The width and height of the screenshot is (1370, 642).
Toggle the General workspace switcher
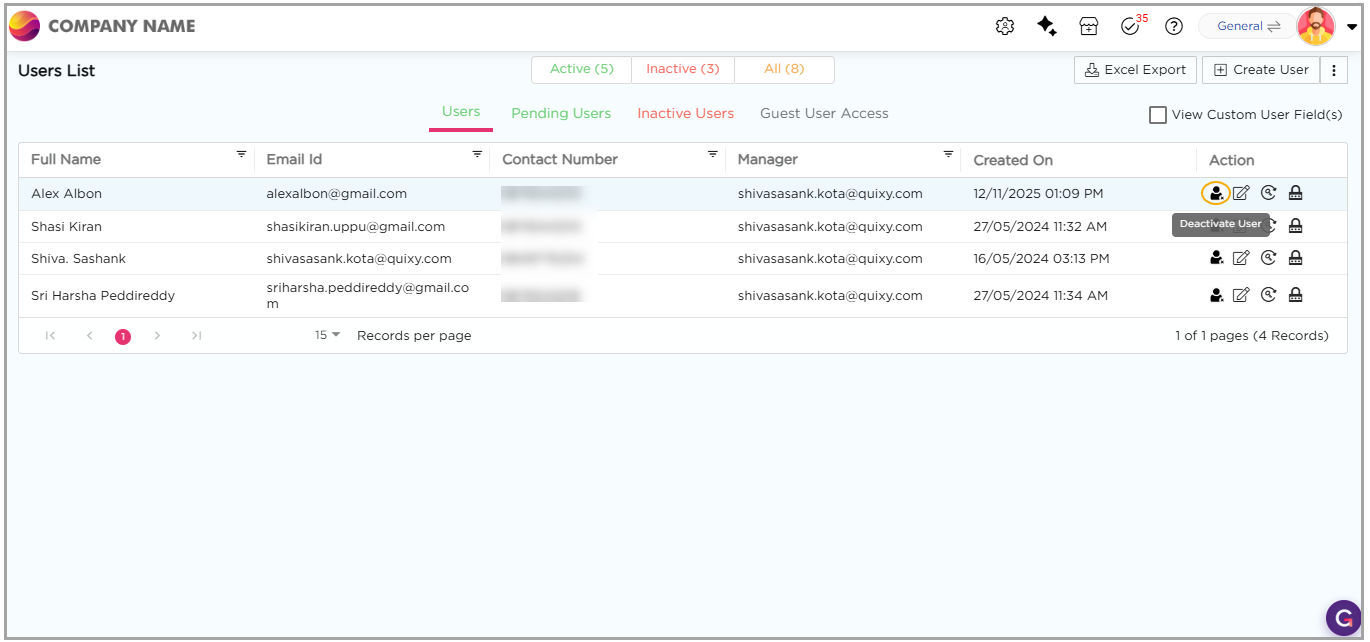point(1249,27)
